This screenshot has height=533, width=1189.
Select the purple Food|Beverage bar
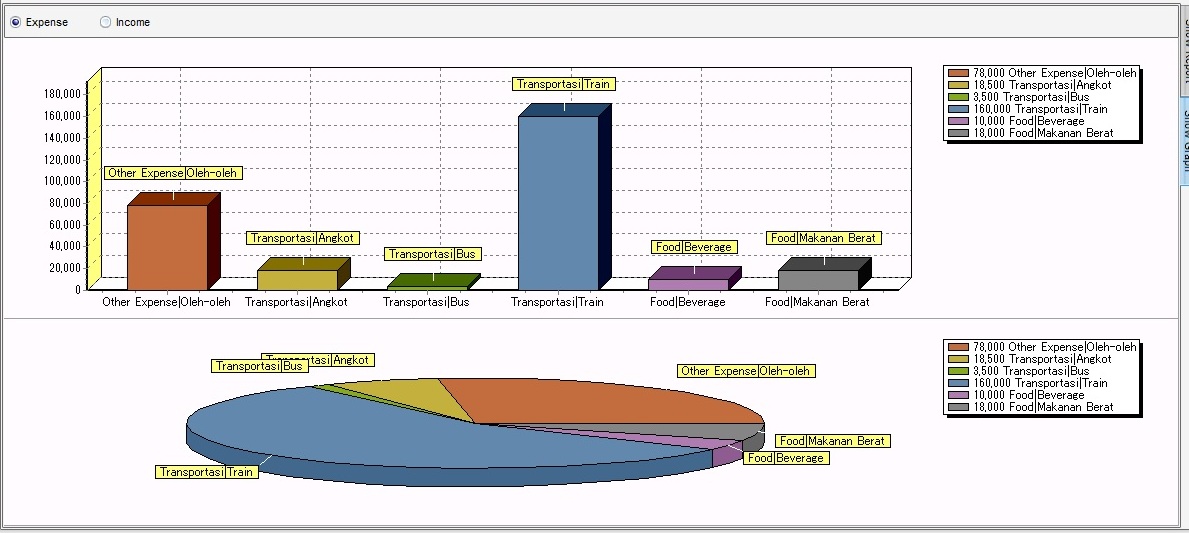pos(687,284)
